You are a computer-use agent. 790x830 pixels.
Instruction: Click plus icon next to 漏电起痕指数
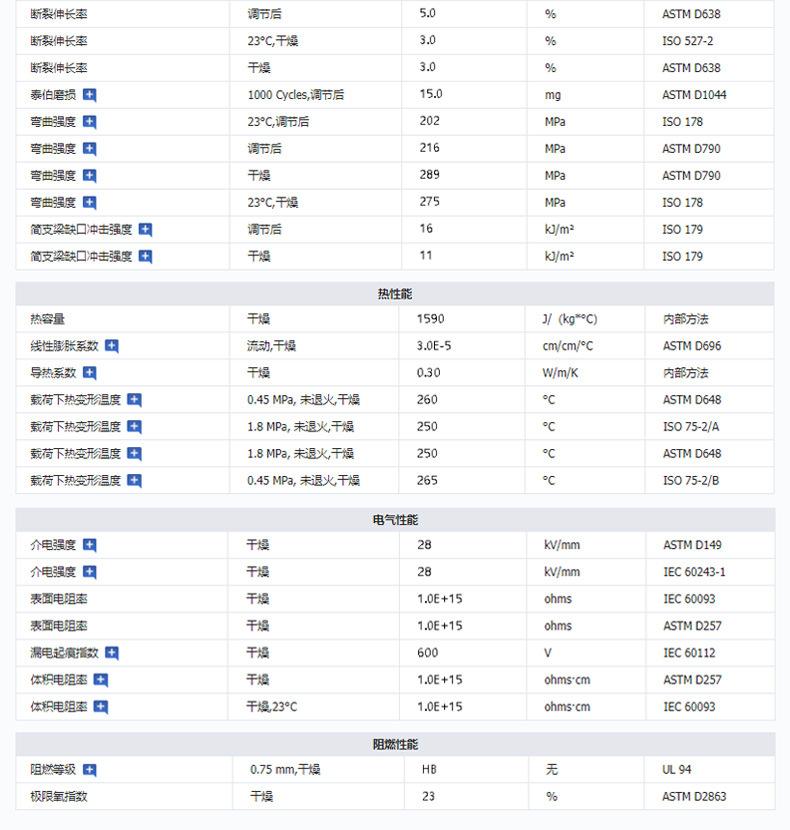112,653
